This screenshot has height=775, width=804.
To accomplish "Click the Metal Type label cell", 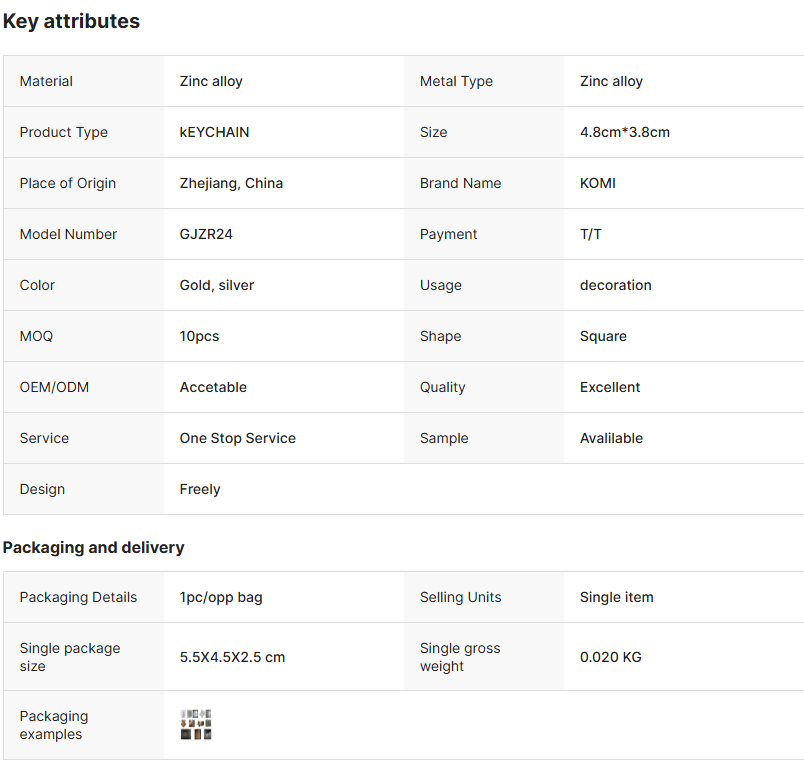I will (x=484, y=81).
